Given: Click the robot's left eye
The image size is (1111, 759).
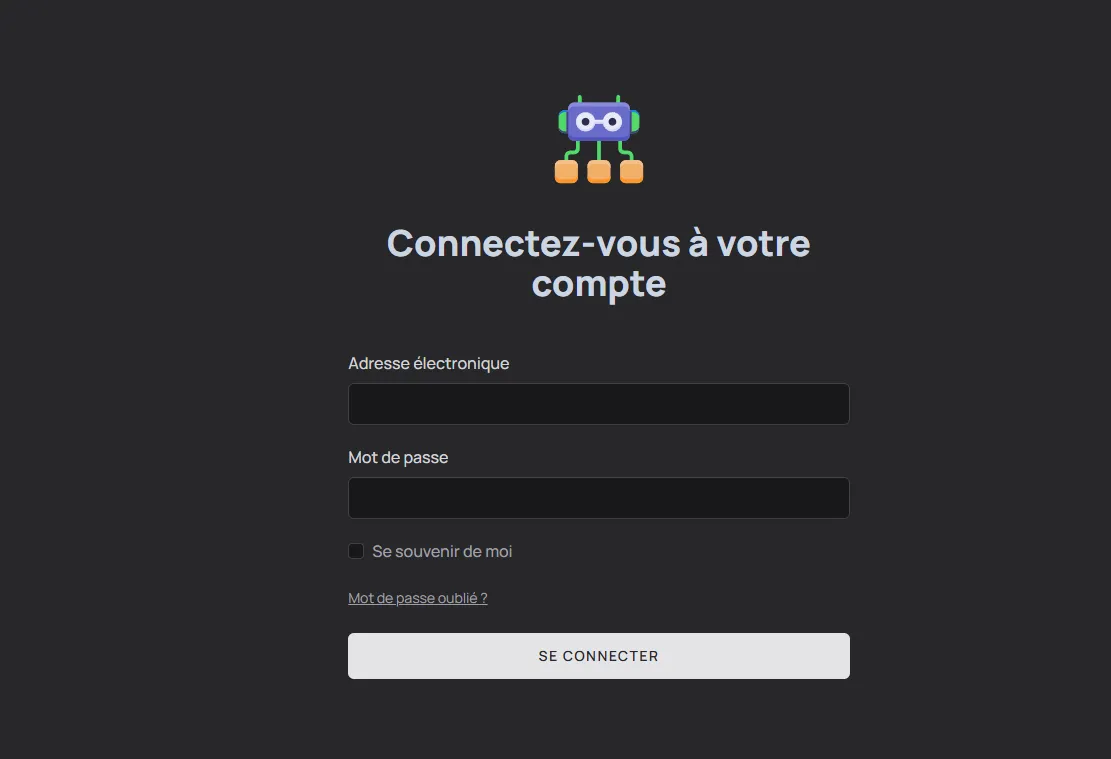Looking at the screenshot, I should 585,120.
